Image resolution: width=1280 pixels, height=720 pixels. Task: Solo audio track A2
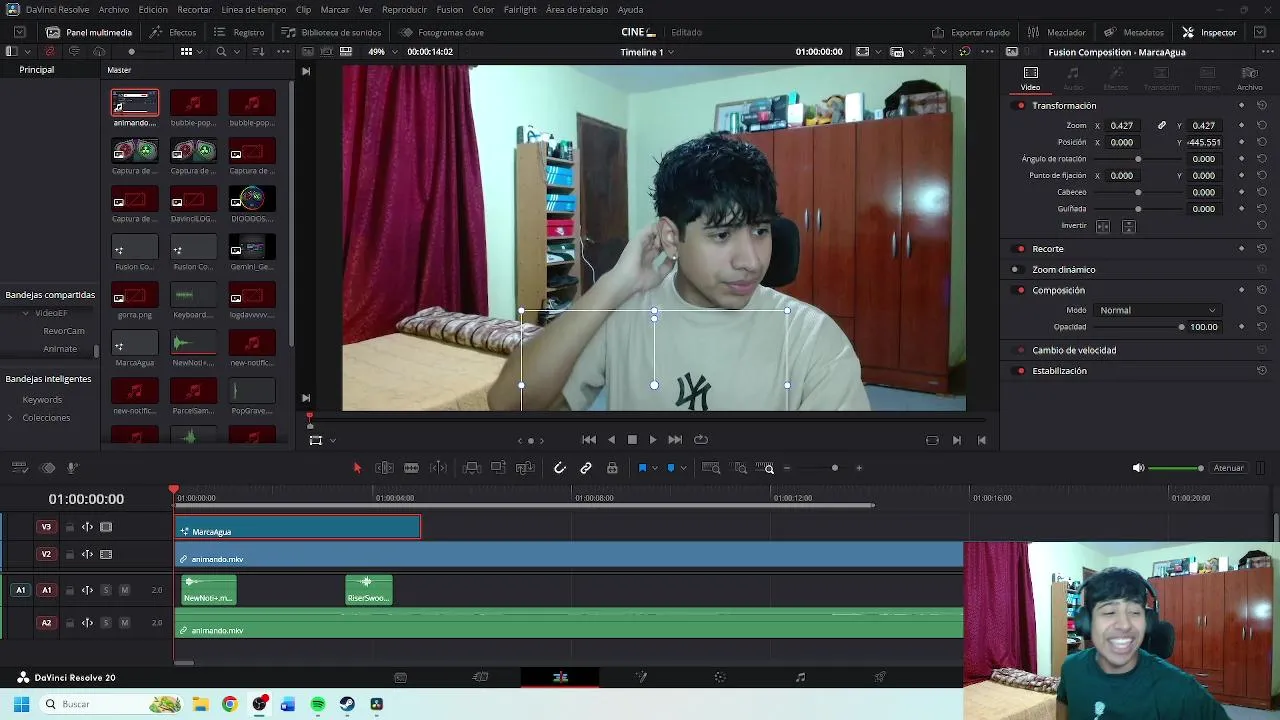pos(106,623)
